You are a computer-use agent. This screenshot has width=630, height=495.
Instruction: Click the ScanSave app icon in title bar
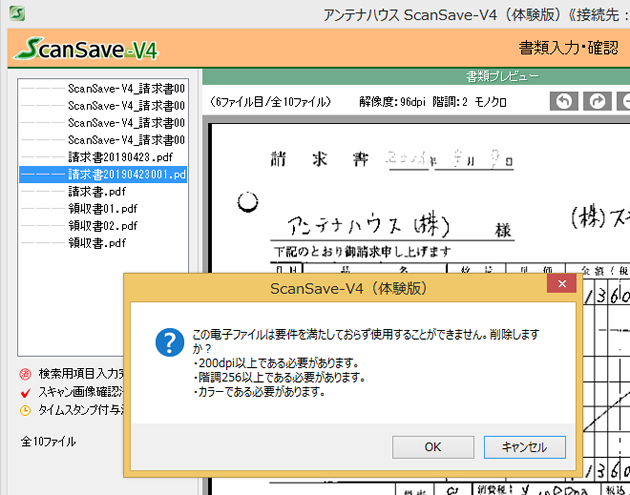pos(17,14)
